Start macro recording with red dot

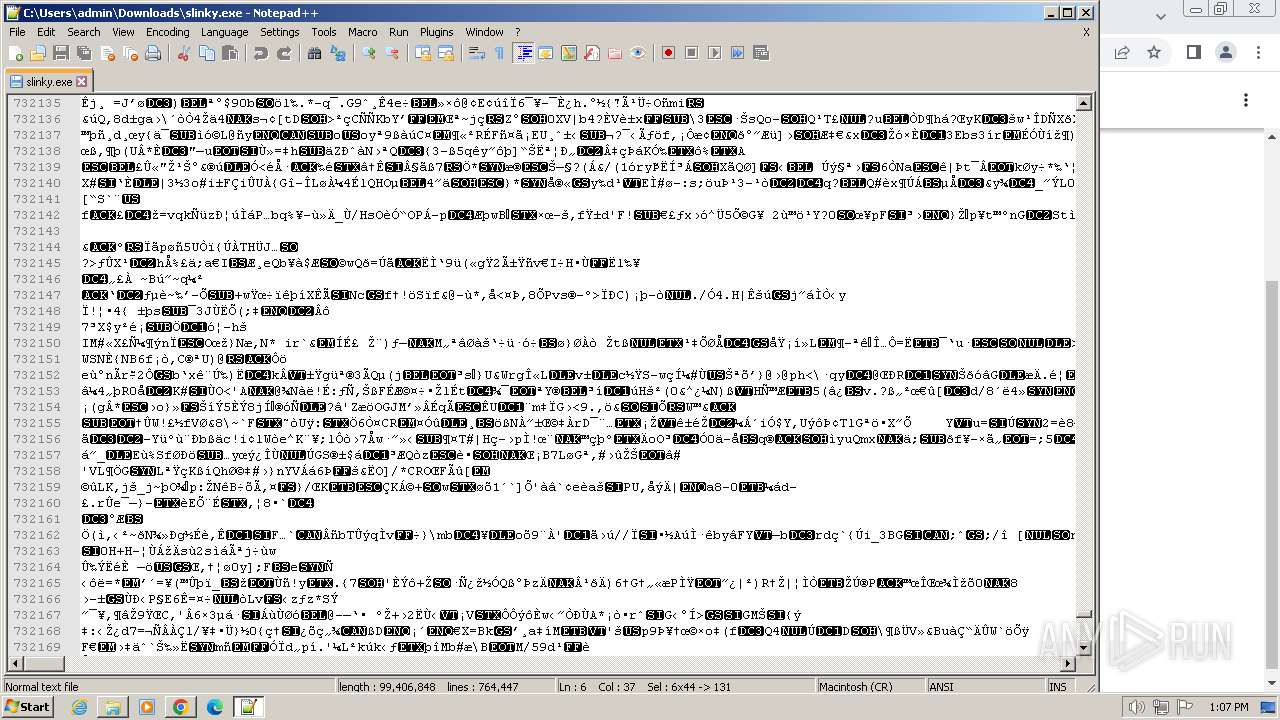pos(669,53)
